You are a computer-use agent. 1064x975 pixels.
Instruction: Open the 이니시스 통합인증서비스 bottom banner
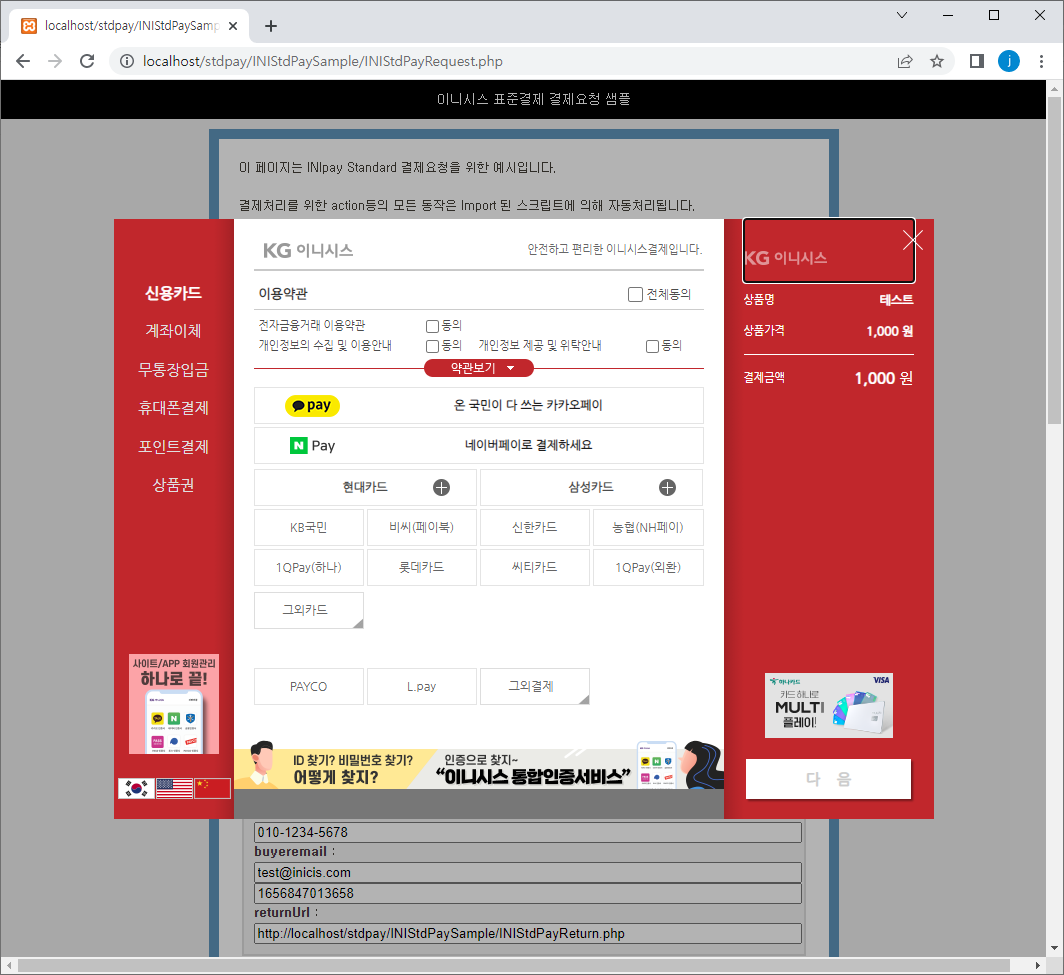478,765
